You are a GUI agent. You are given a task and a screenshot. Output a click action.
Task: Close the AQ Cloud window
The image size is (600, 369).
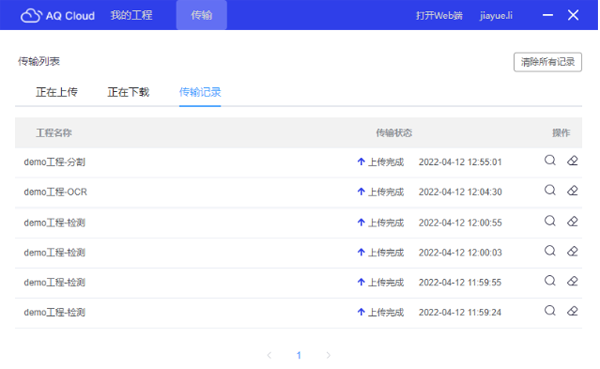pos(573,15)
